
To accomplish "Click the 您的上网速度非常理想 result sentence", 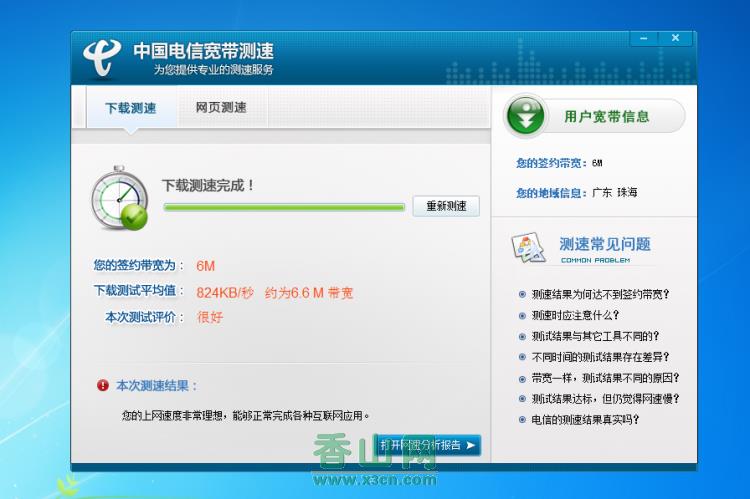I will click(245, 416).
